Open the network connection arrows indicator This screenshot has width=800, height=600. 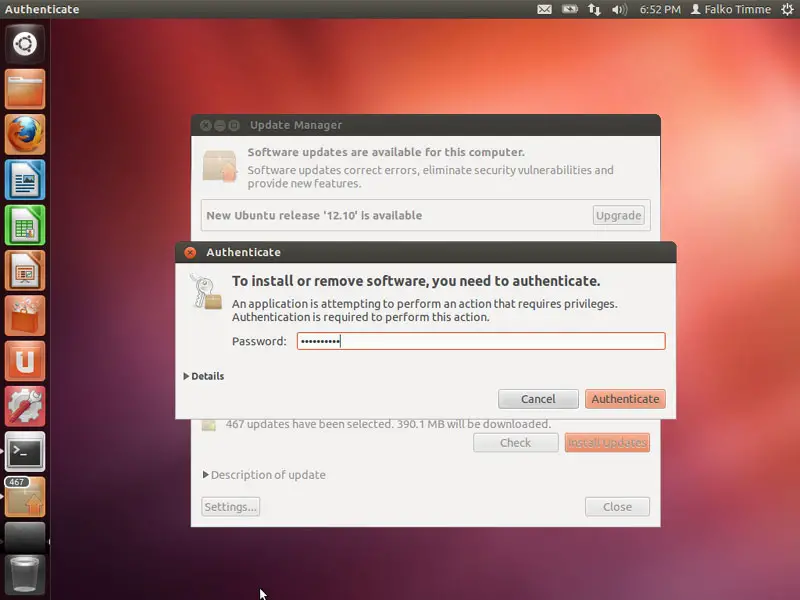coord(594,9)
